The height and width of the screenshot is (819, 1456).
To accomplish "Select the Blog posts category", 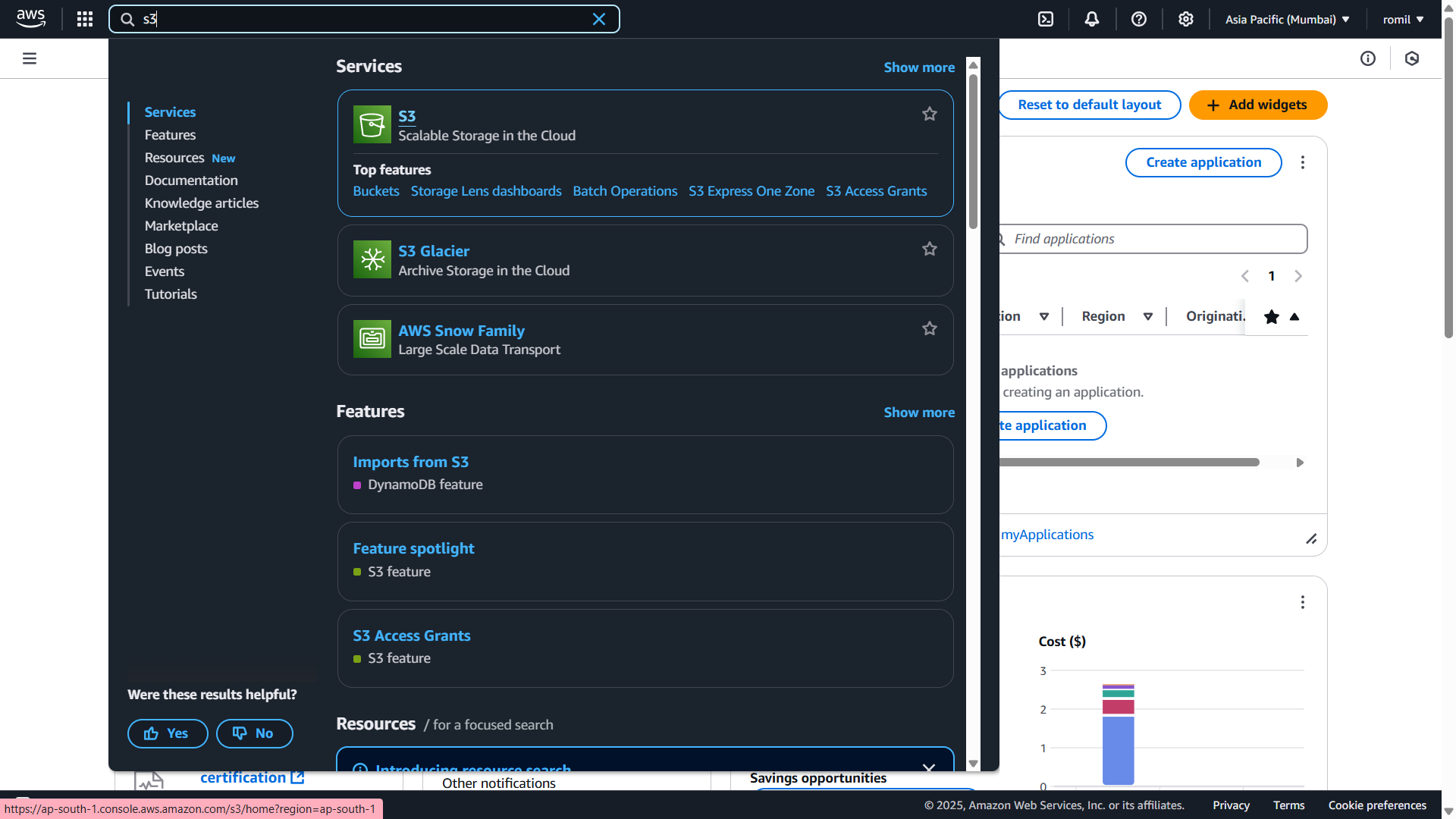I will pyautogui.click(x=176, y=249).
